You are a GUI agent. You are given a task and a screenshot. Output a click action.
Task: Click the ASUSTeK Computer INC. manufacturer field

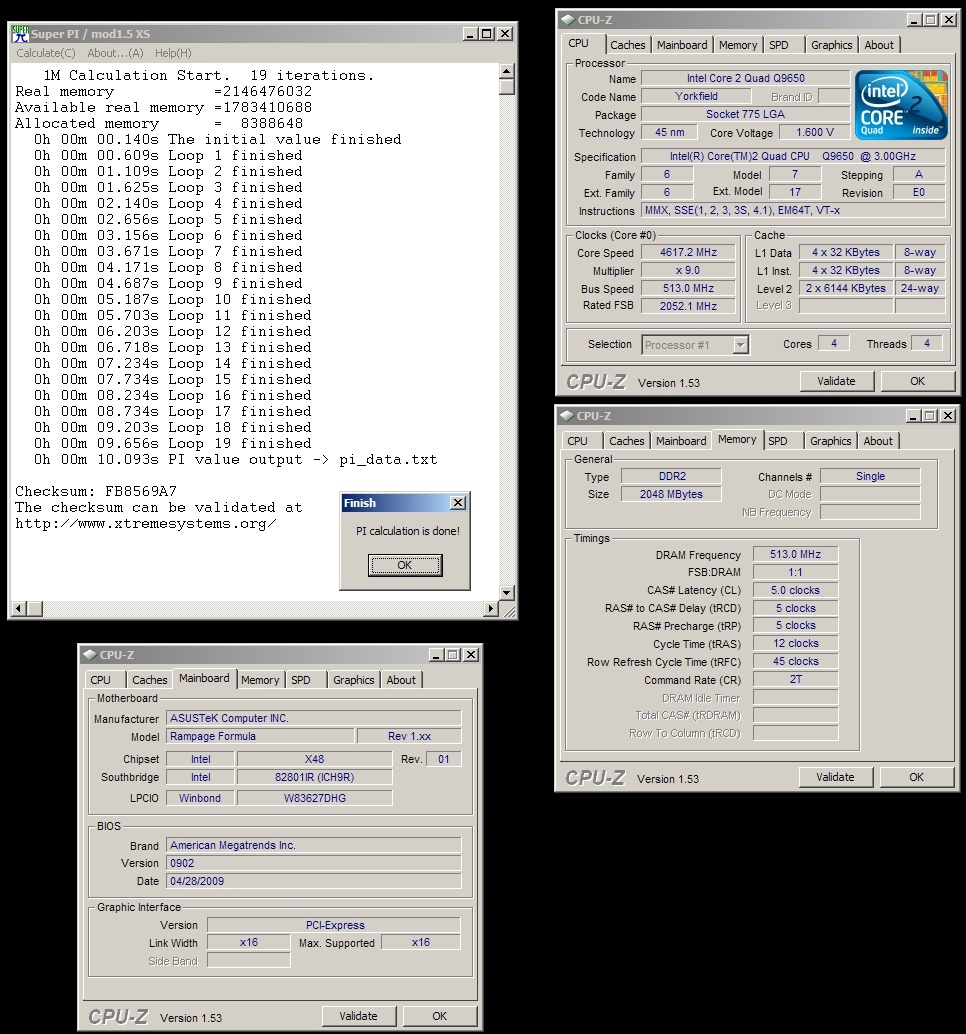click(x=314, y=718)
